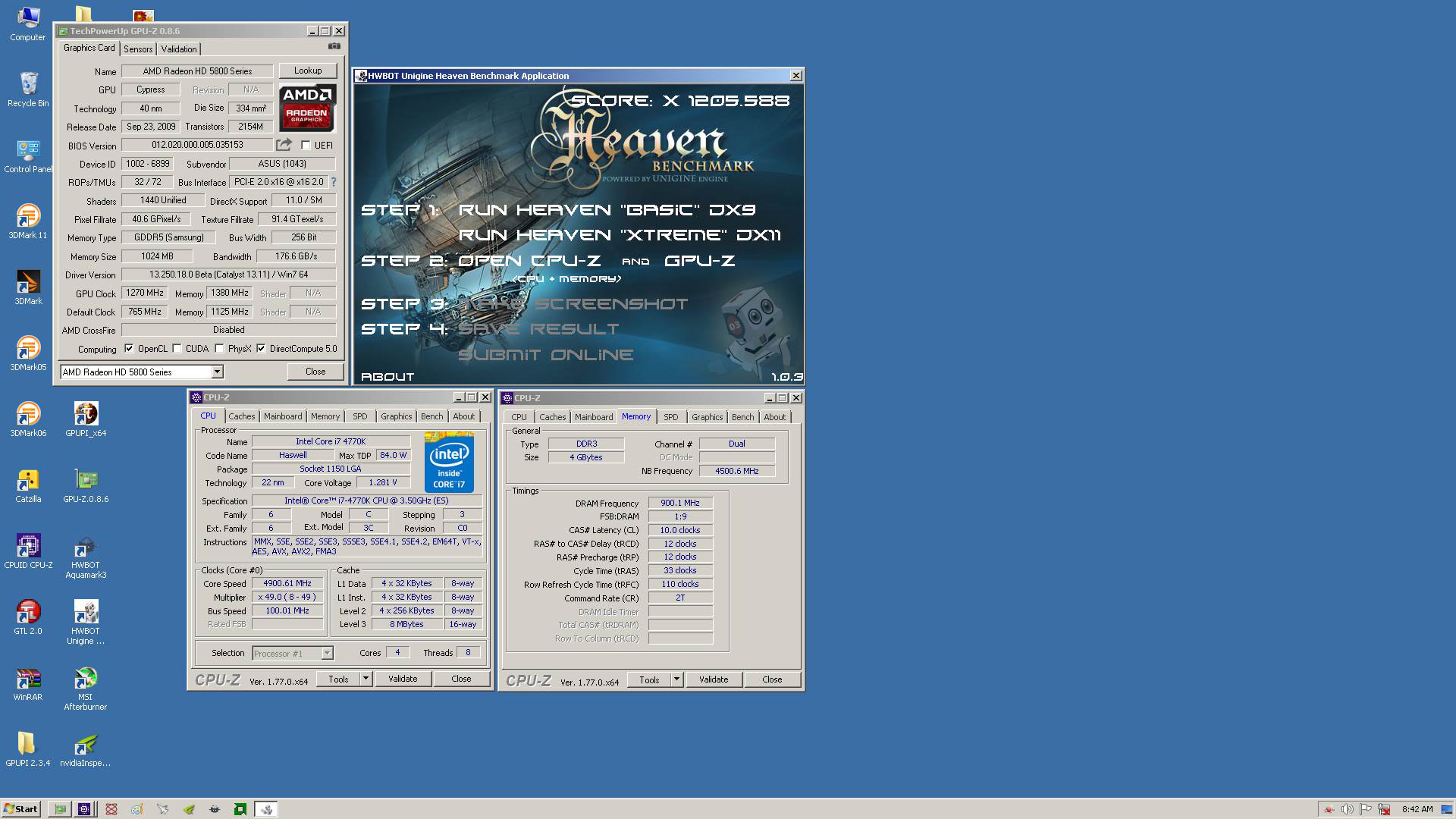The image size is (1456, 819).
Task: Click Open CPU-Z link in HWBOT
Action: 529,261
